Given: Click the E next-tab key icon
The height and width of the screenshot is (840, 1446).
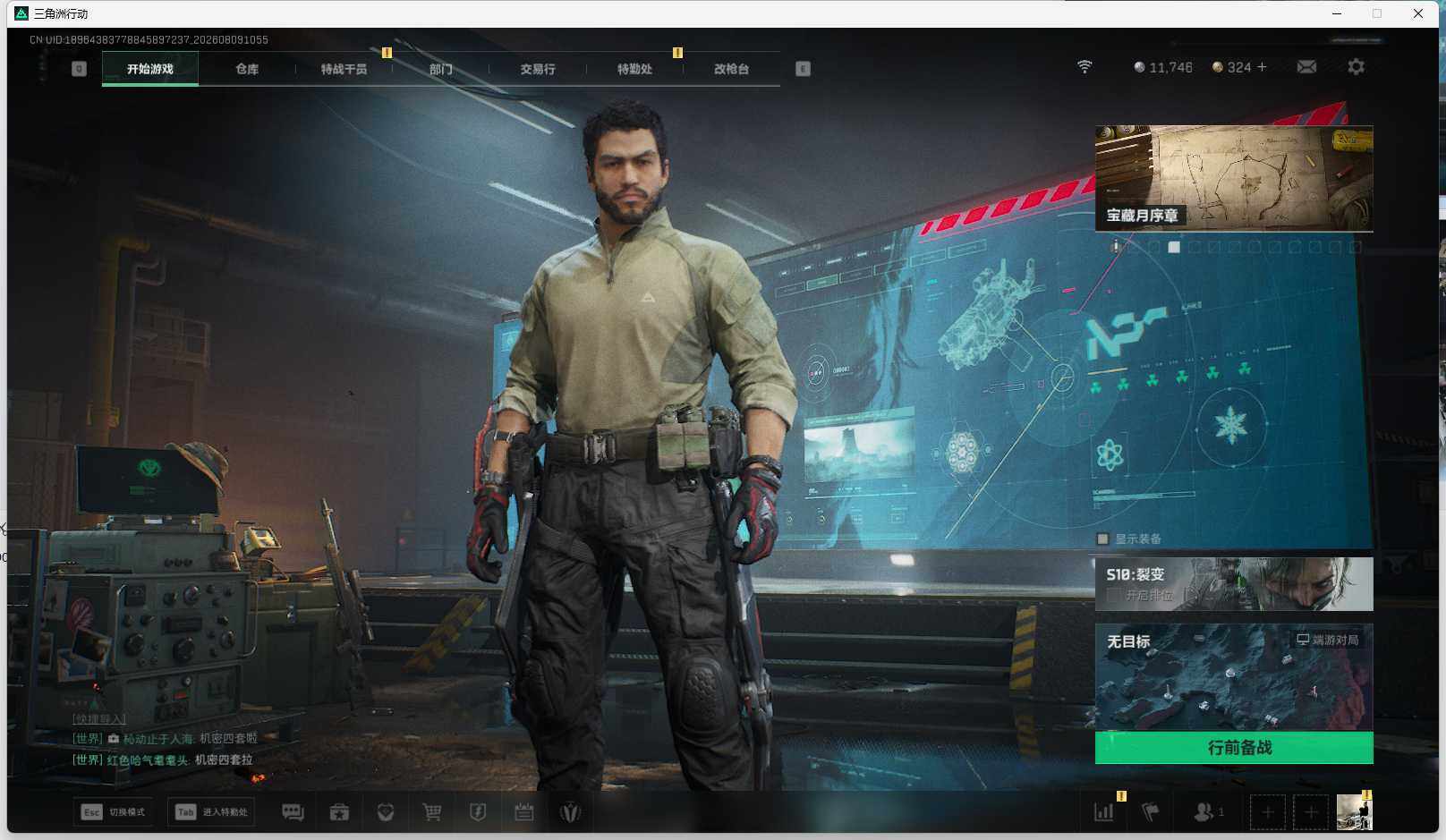Looking at the screenshot, I should 803,69.
